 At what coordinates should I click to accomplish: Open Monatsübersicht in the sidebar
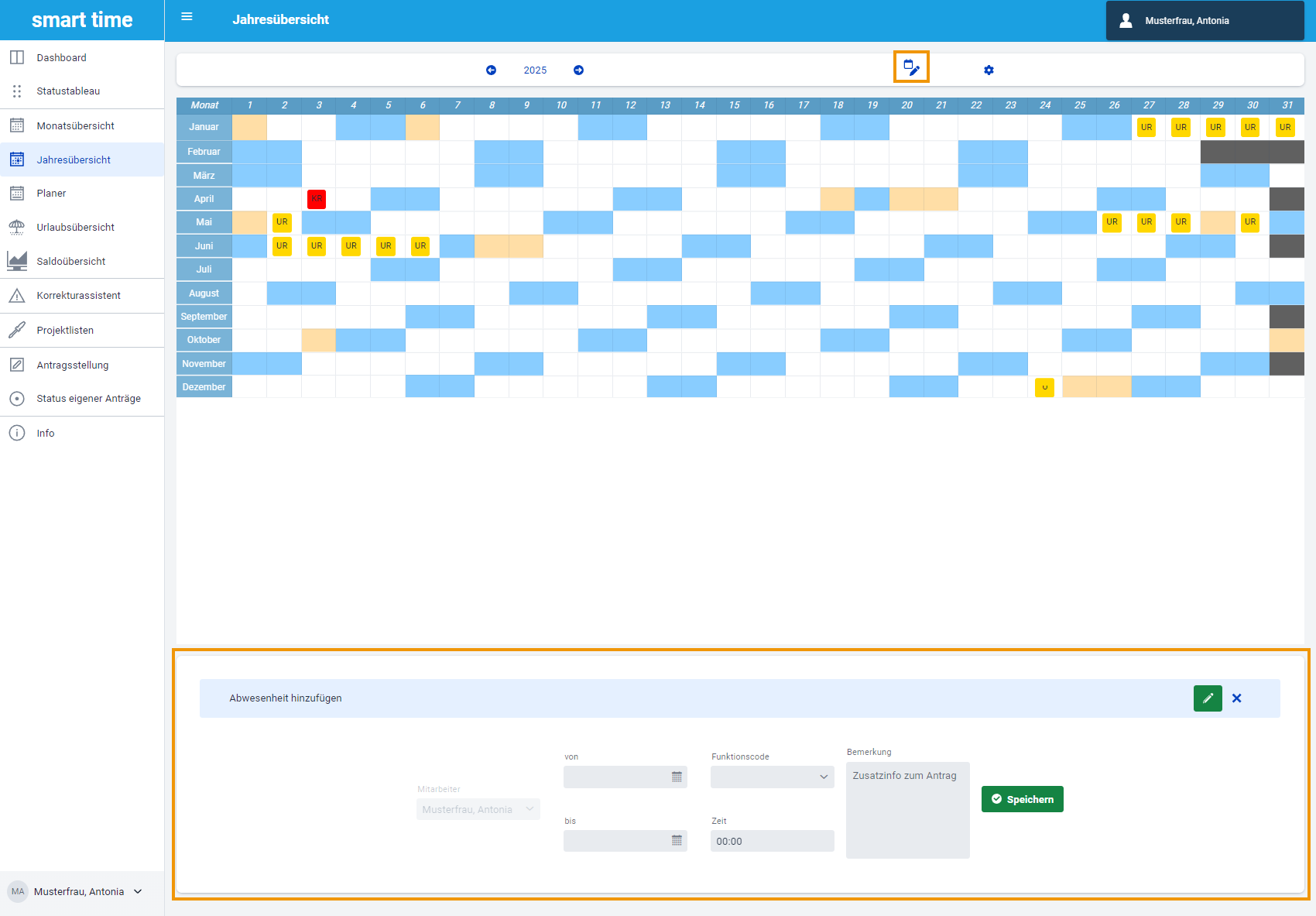(75, 126)
